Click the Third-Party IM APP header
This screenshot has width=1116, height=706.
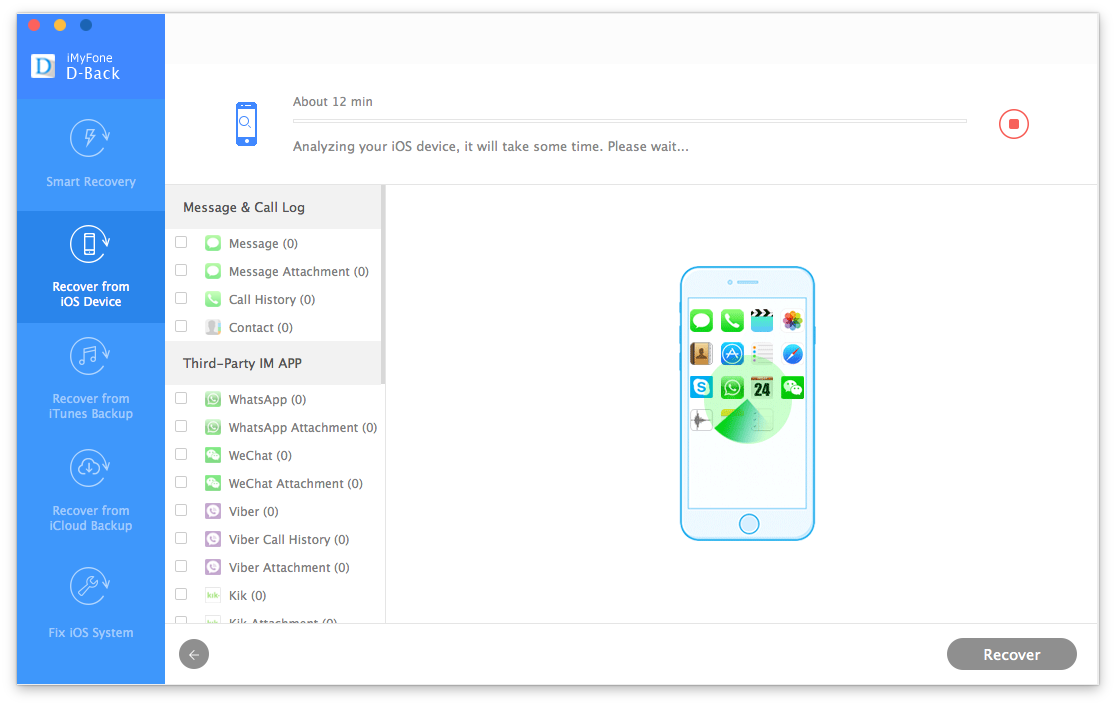coord(273,363)
